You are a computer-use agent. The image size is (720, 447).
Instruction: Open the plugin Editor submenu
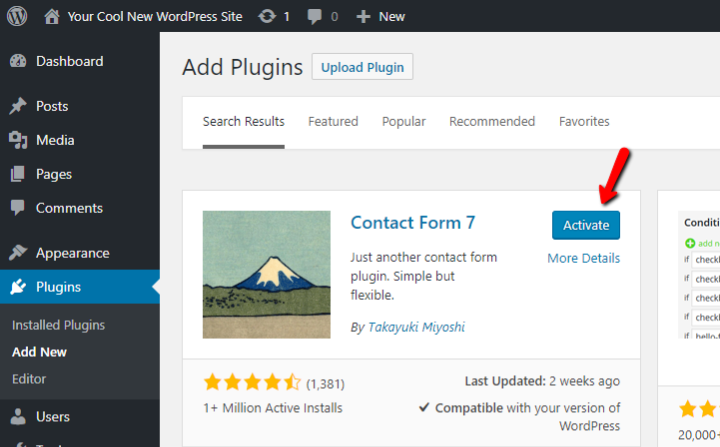pos(29,379)
